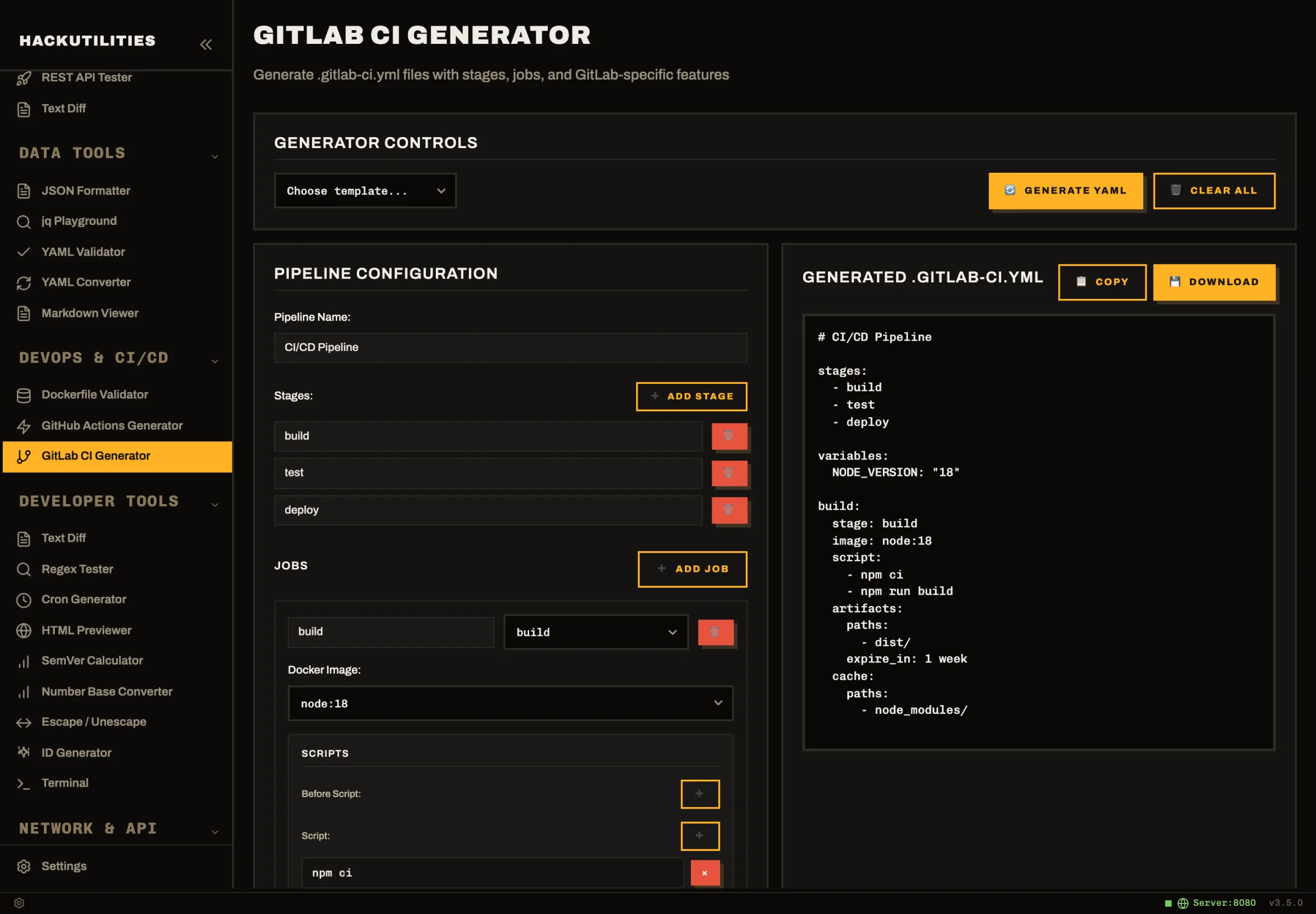Delete the deploy stage with trash icon

tap(729, 510)
